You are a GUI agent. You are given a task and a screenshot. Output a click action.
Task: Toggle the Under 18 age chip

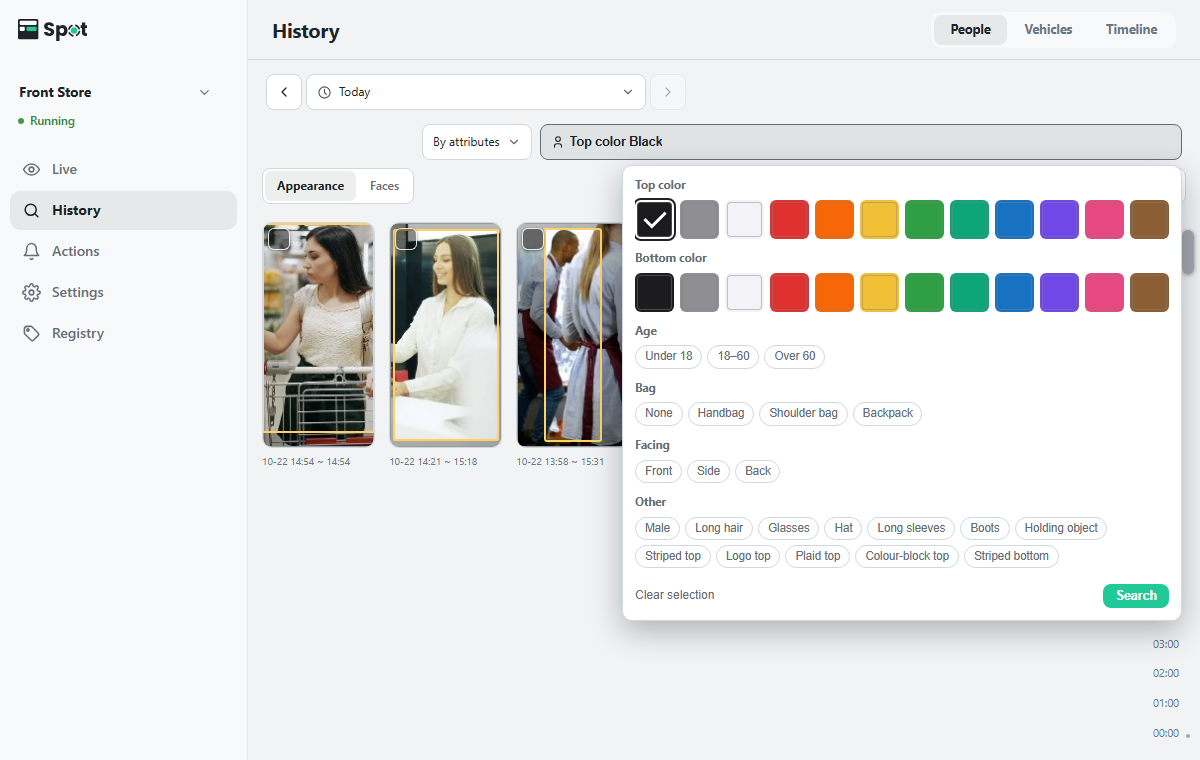(669, 356)
